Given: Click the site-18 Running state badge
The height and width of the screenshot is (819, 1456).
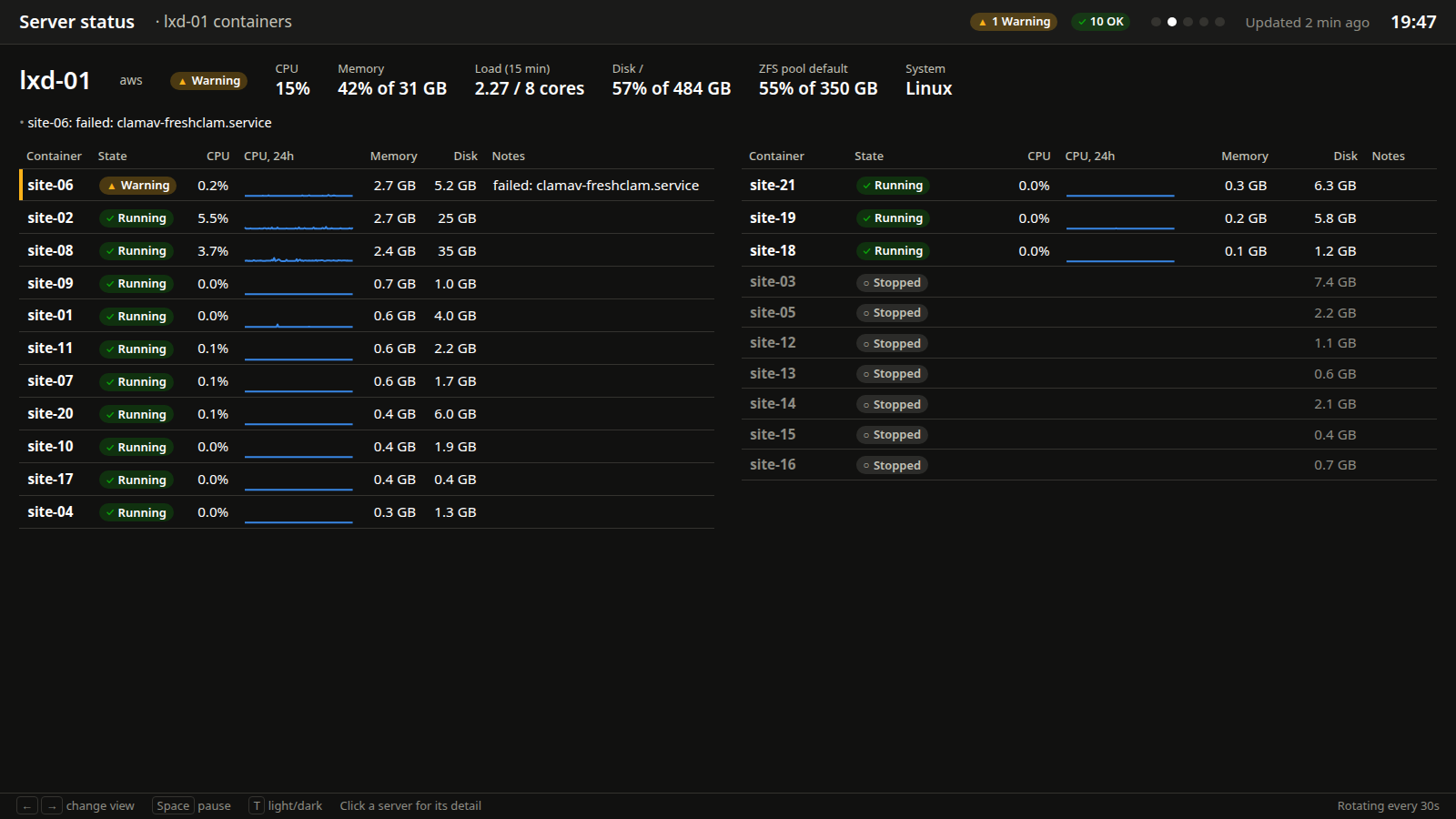Looking at the screenshot, I should 892,251.
